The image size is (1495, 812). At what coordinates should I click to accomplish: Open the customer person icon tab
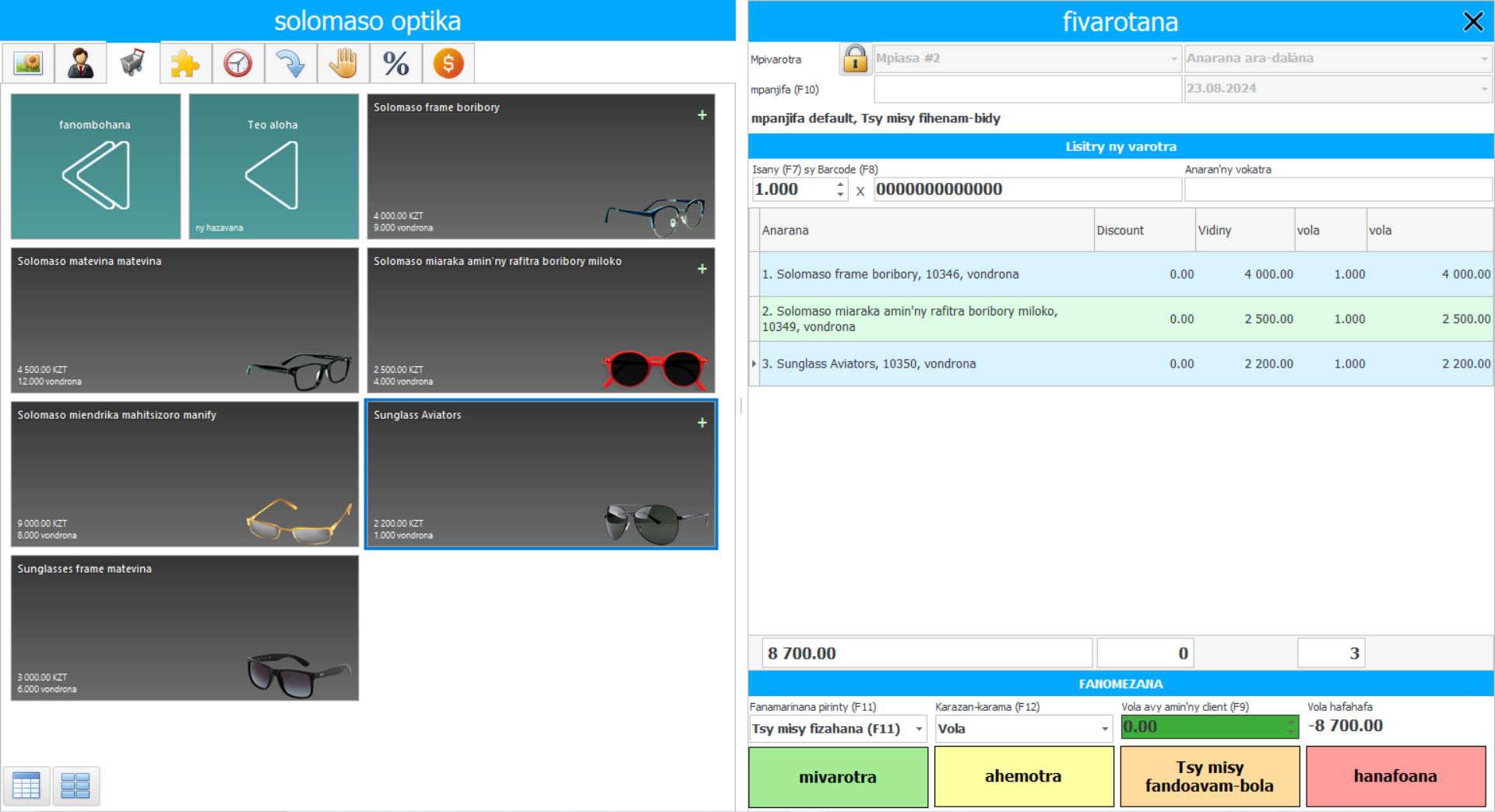(80, 63)
